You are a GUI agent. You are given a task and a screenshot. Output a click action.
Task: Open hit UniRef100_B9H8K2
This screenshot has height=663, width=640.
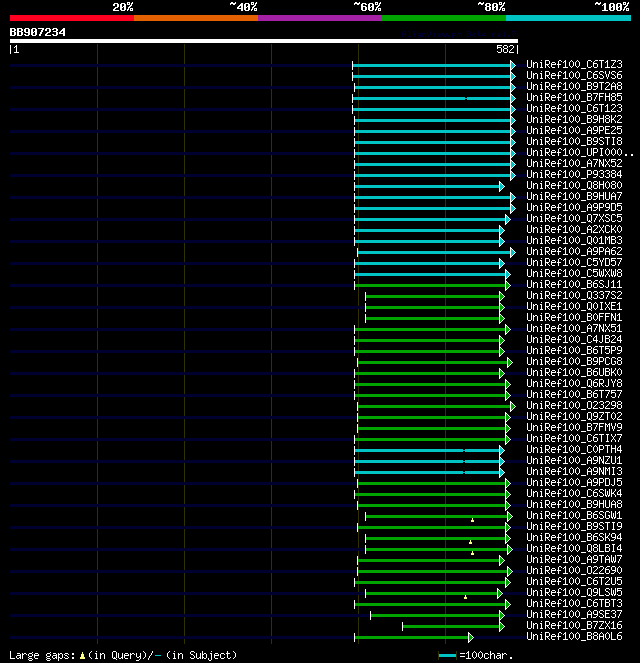click(574, 119)
